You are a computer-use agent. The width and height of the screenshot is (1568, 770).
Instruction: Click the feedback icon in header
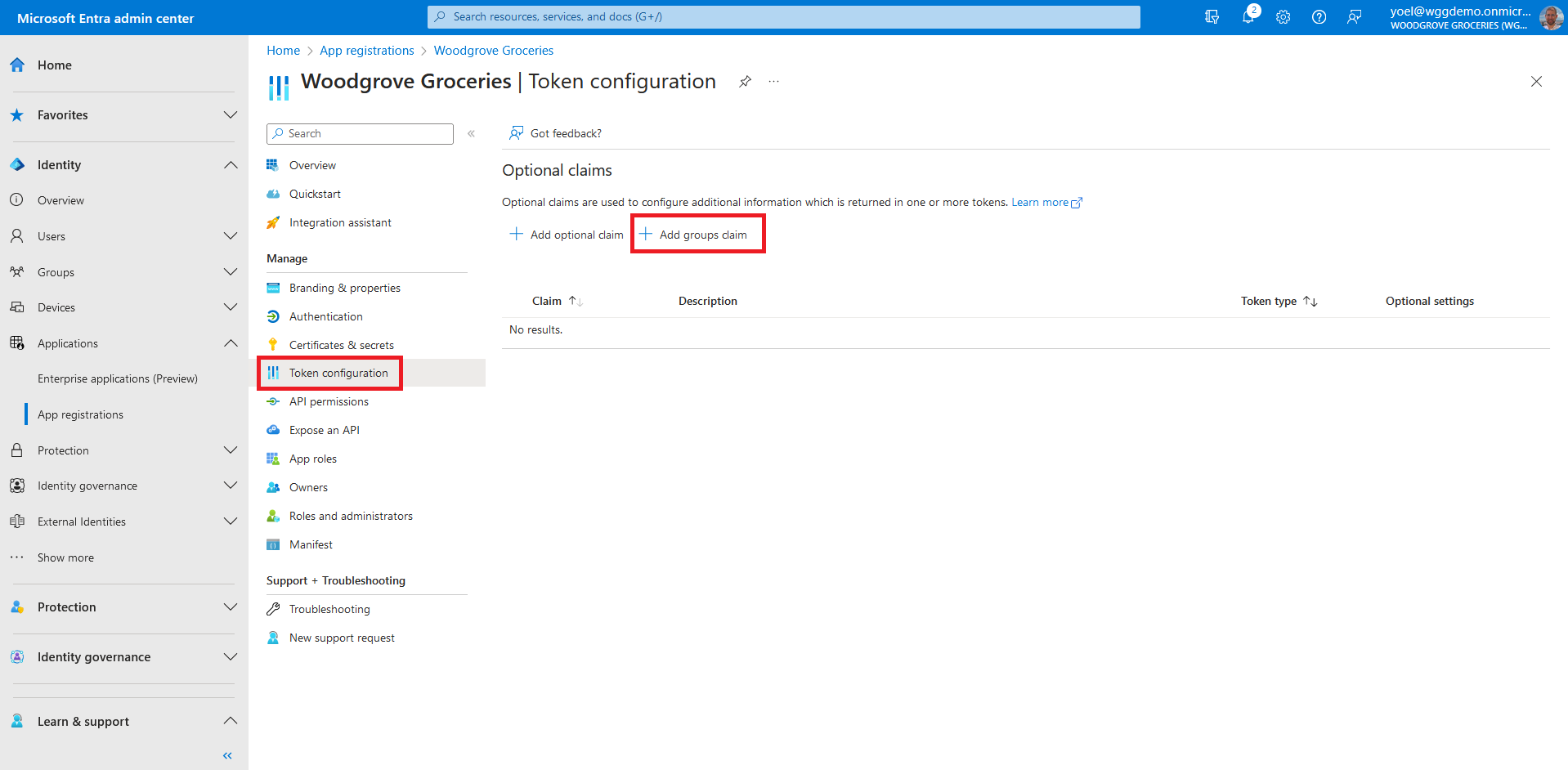point(1355,17)
